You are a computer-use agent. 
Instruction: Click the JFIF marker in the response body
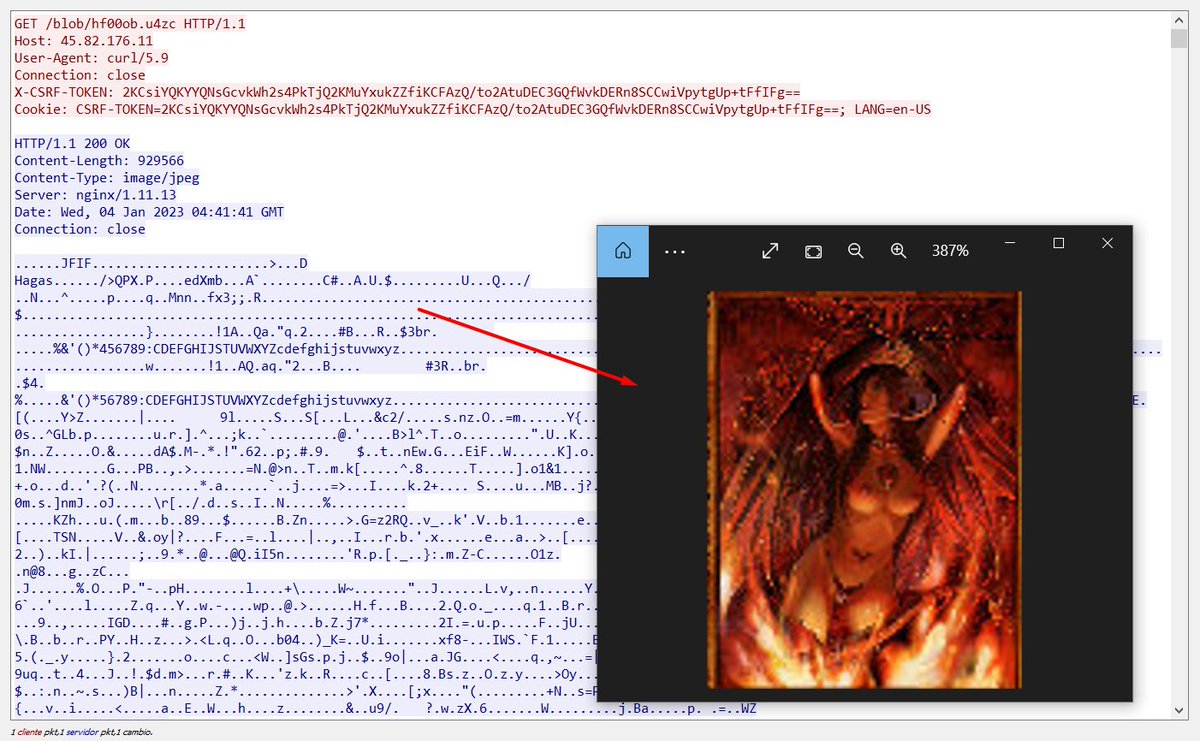(76, 264)
